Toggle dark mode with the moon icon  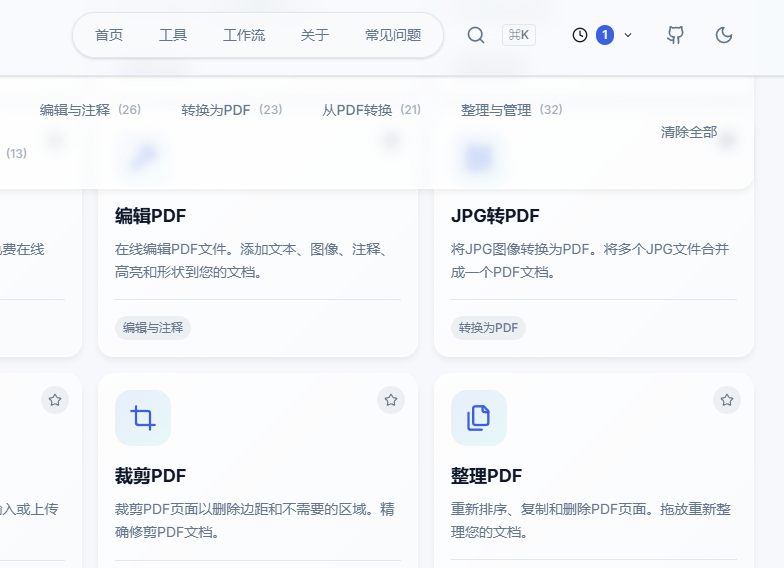pyautogui.click(x=724, y=35)
